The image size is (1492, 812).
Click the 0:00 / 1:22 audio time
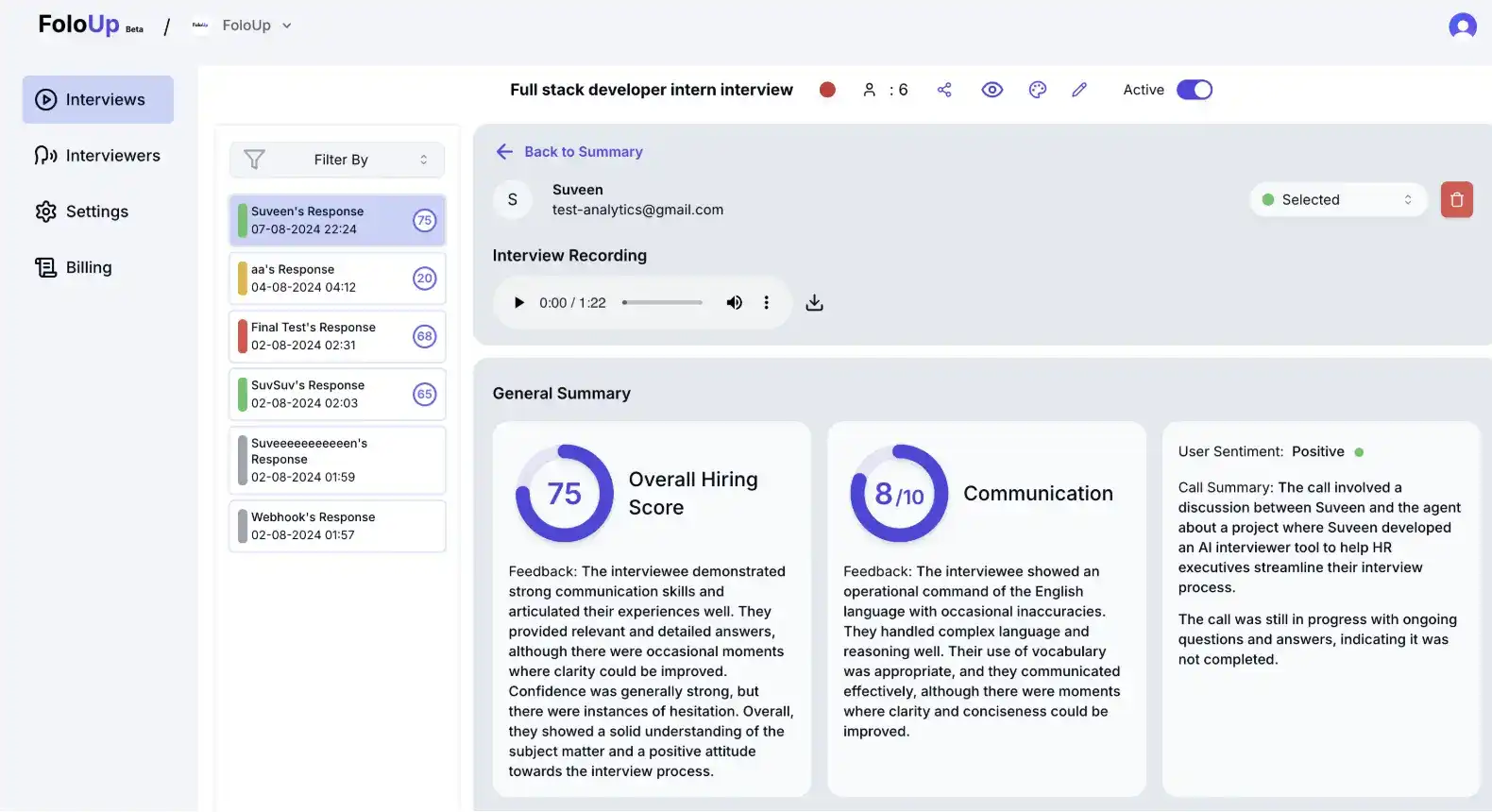point(572,303)
